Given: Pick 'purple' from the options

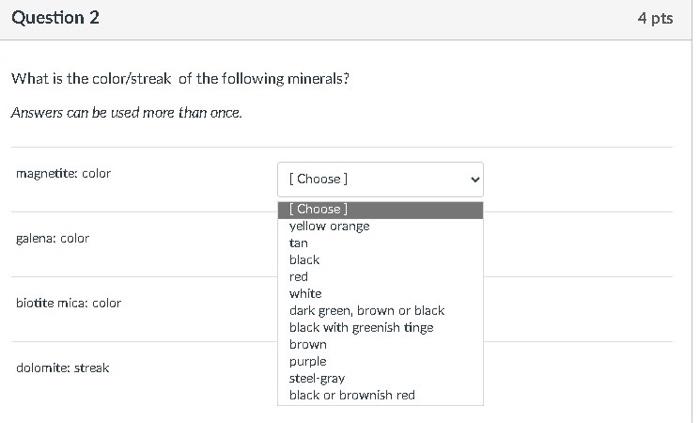Looking at the screenshot, I should click(307, 362).
